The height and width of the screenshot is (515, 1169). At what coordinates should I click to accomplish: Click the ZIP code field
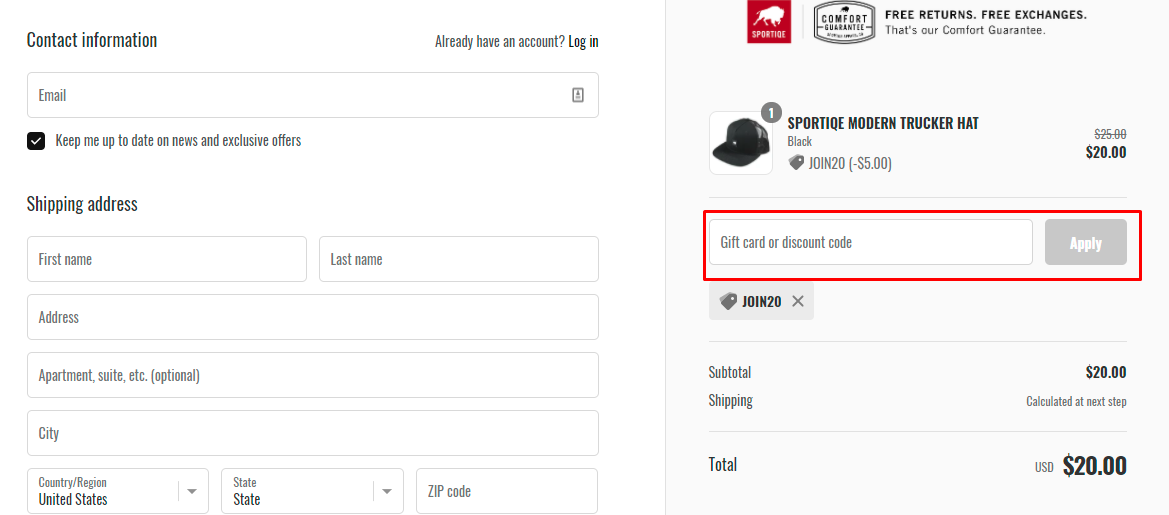tap(507, 491)
